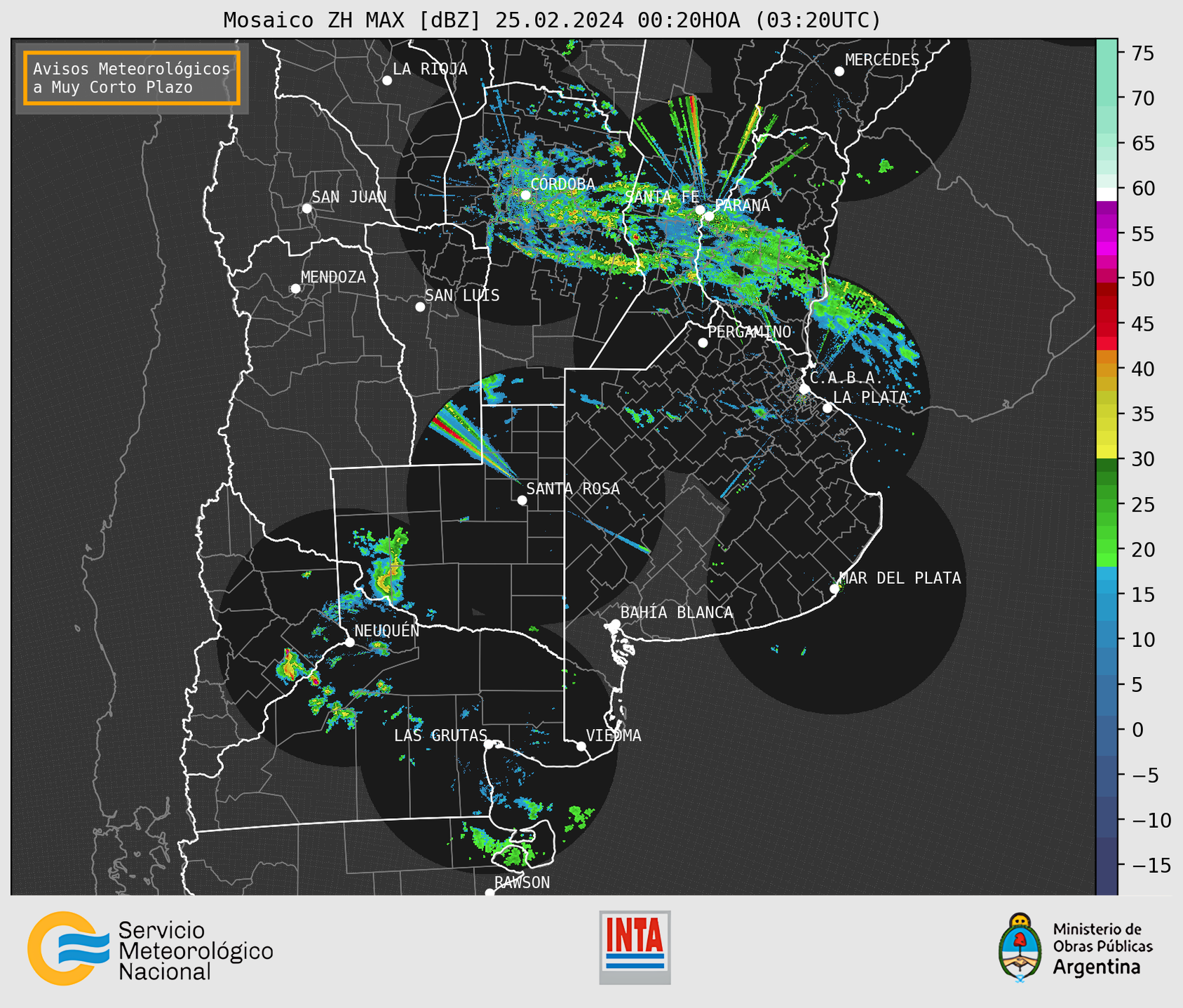
Task: Click the RAWSON city marker dot
Action: click(x=489, y=892)
